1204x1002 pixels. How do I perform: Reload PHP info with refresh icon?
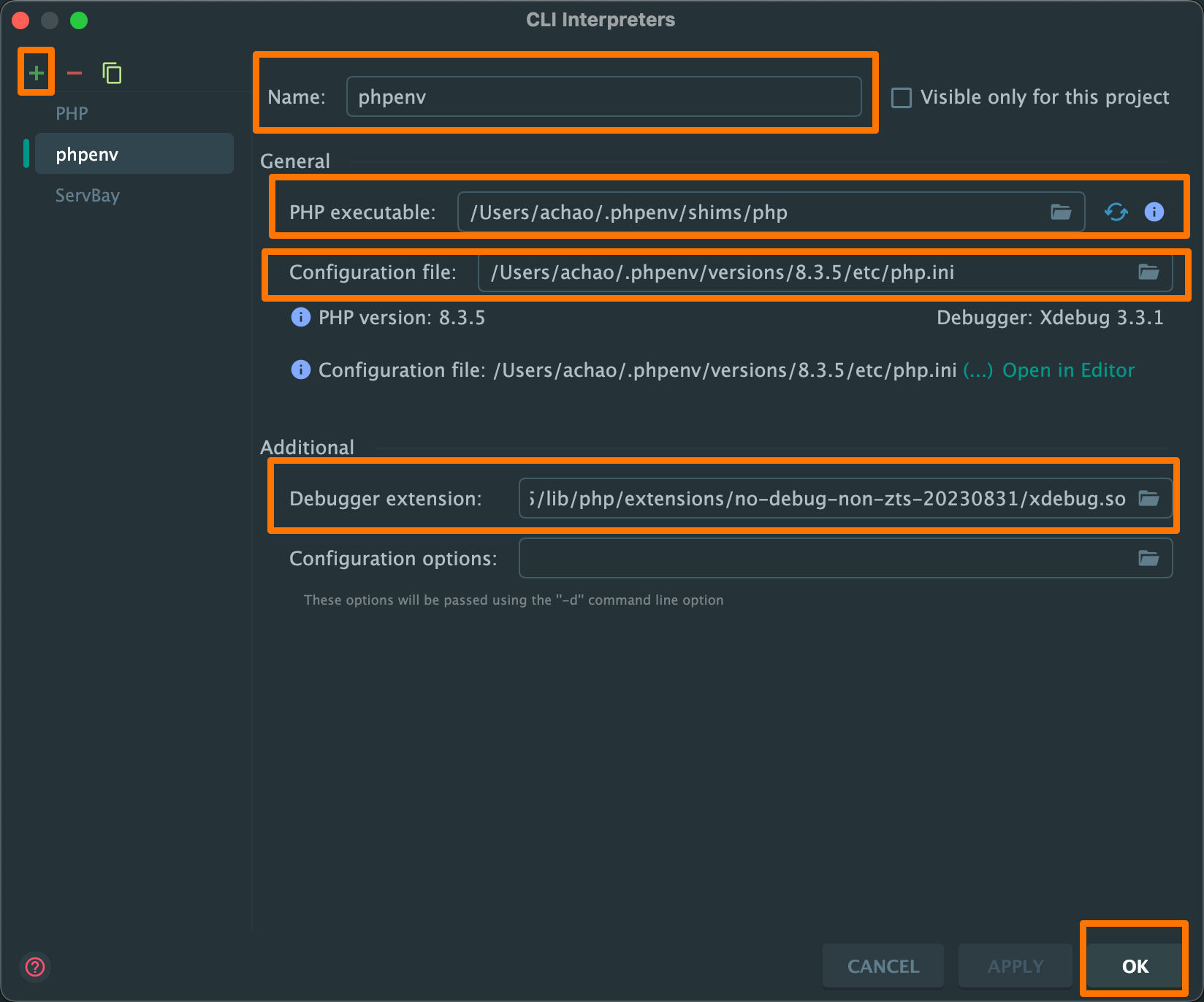click(1116, 213)
